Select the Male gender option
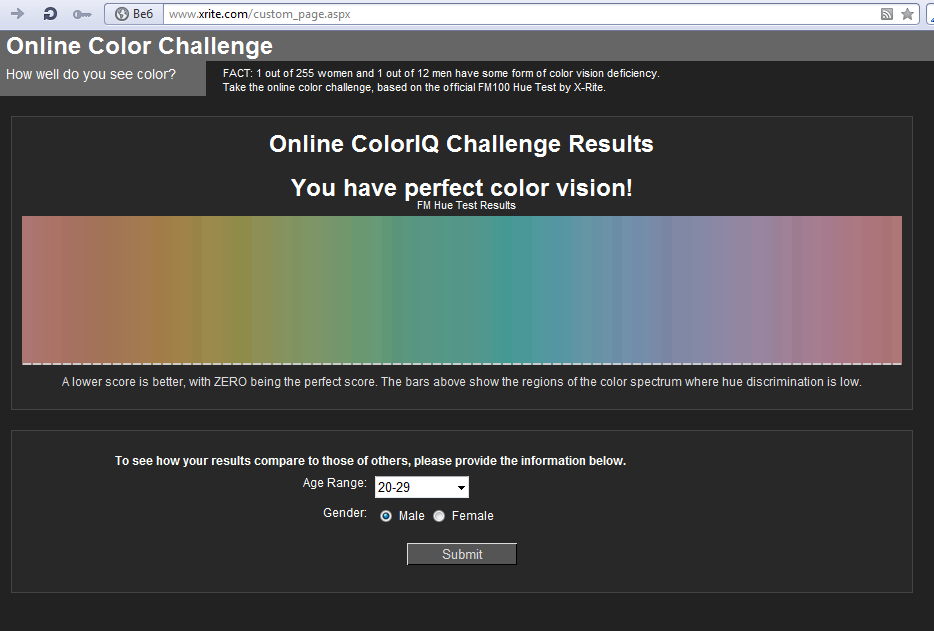Viewport: 934px width, 631px height. coord(386,516)
